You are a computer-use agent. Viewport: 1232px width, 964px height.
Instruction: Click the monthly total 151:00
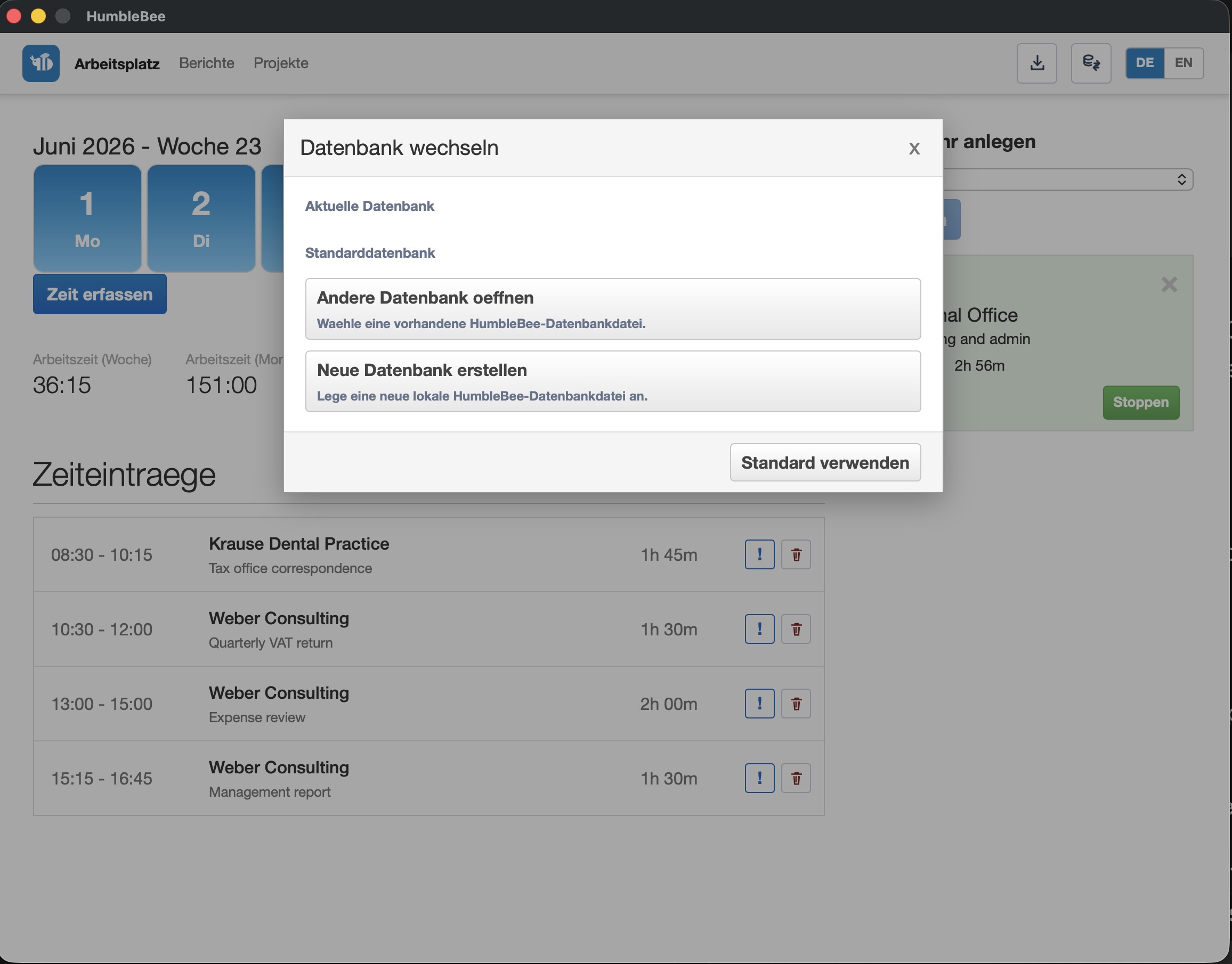pyautogui.click(x=221, y=386)
